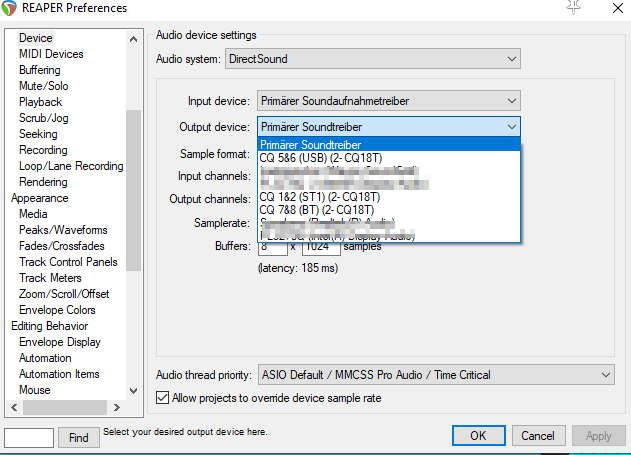
Task: Choose CQ 1&2 (ST1) output option
Action: pos(316,197)
